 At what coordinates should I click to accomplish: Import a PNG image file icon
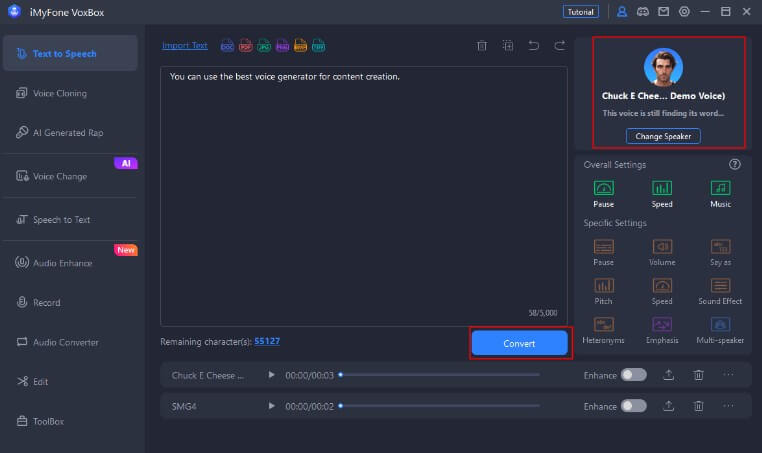[x=282, y=46]
